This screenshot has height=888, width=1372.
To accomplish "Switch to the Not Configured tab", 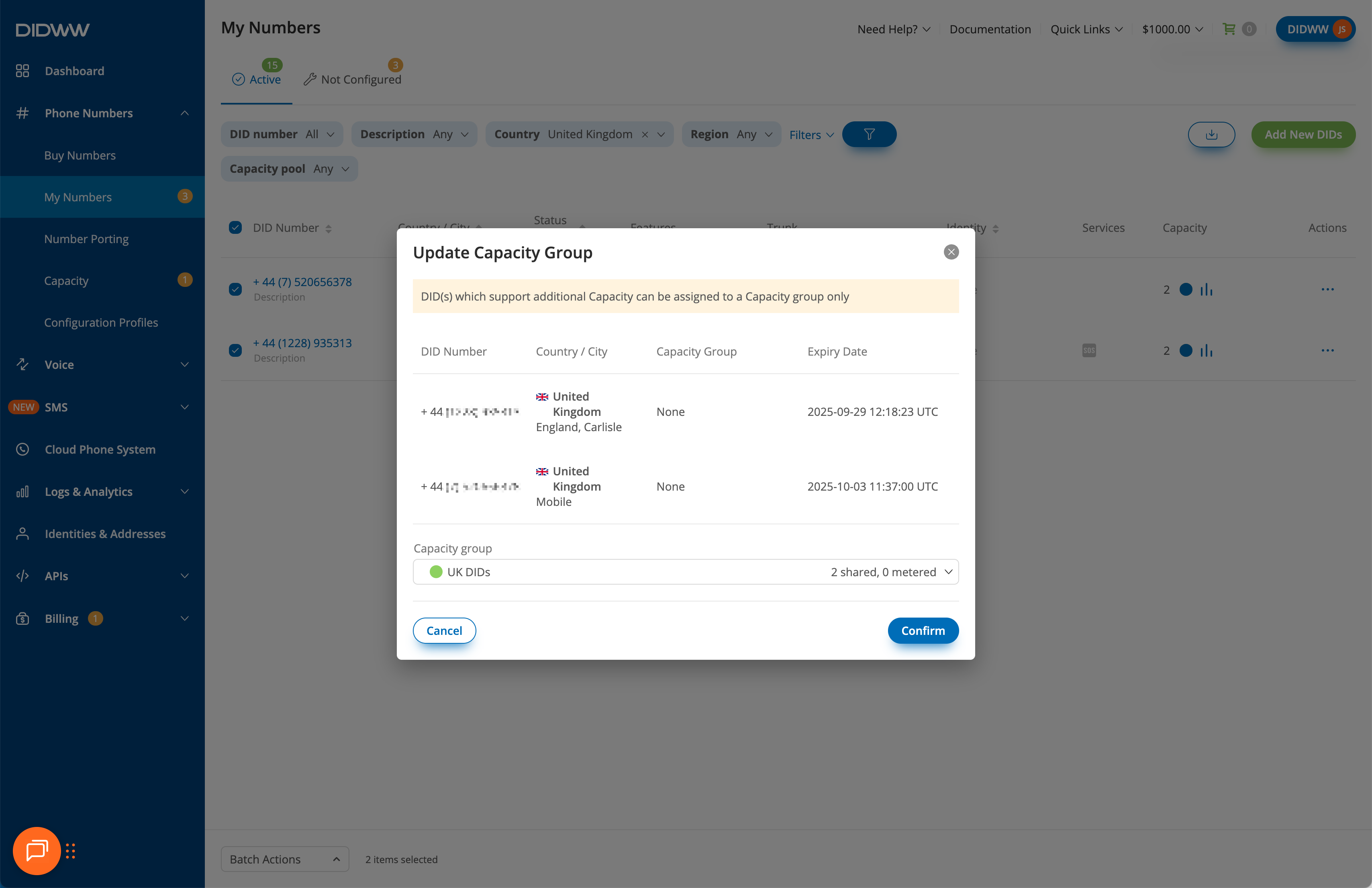I will pyautogui.click(x=353, y=80).
